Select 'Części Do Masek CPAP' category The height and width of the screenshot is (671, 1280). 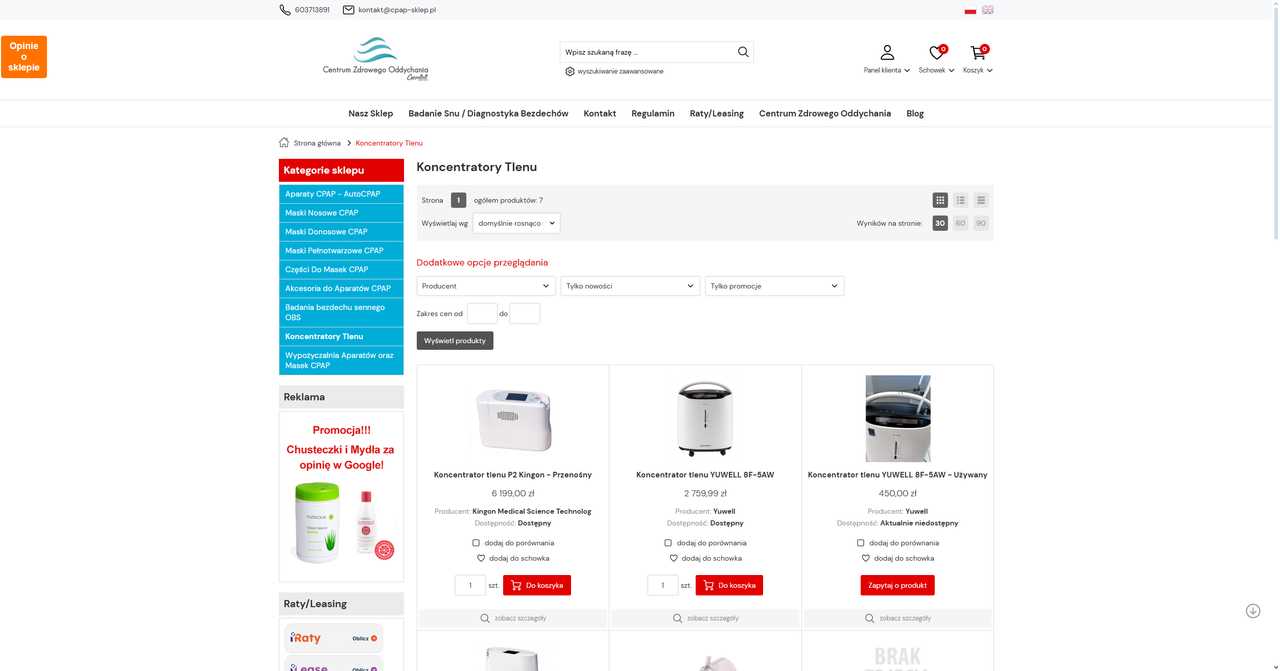click(x=341, y=270)
